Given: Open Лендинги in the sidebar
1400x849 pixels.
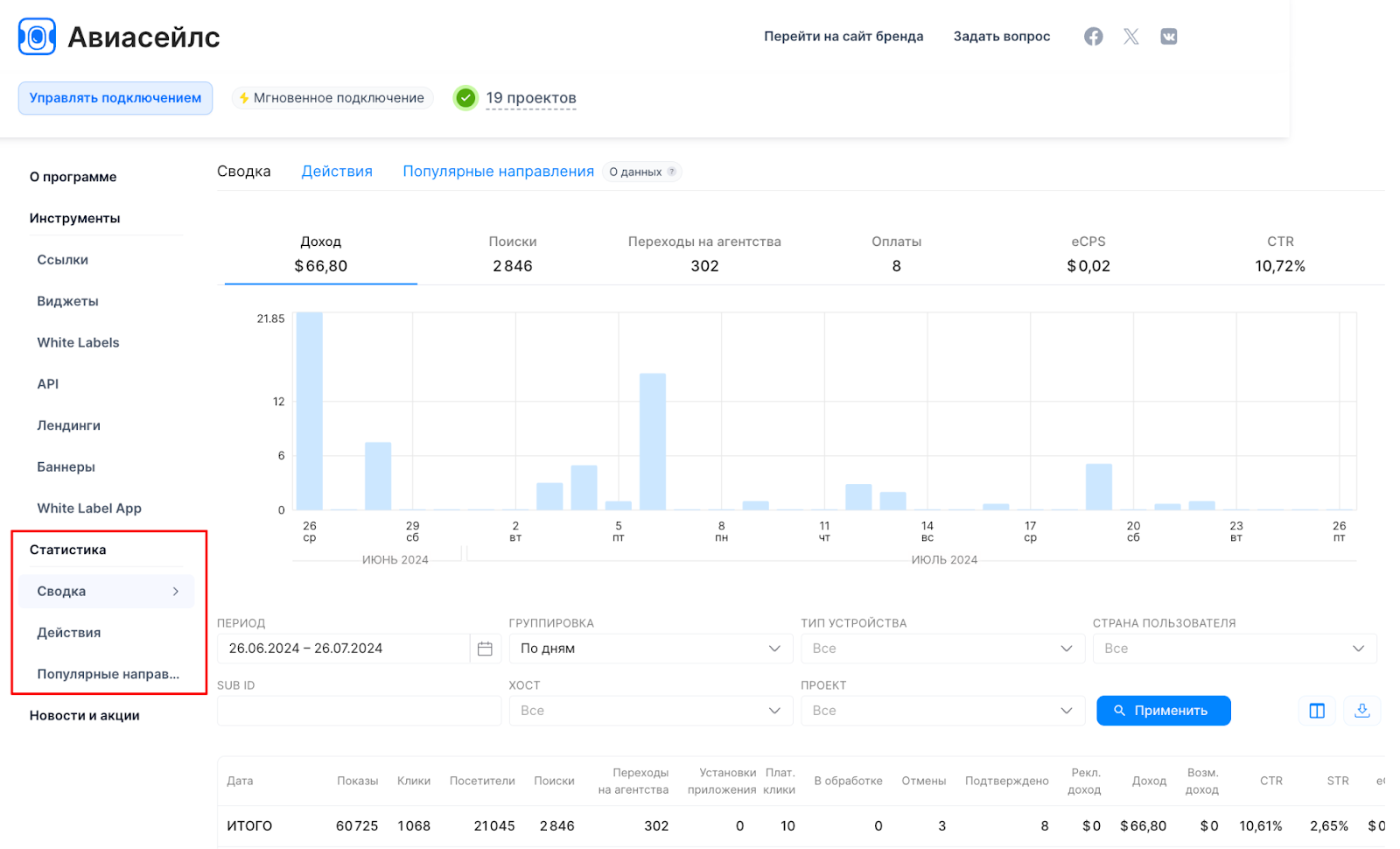Looking at the screenshot, I should pyautogui.click(x=68, y=425).
